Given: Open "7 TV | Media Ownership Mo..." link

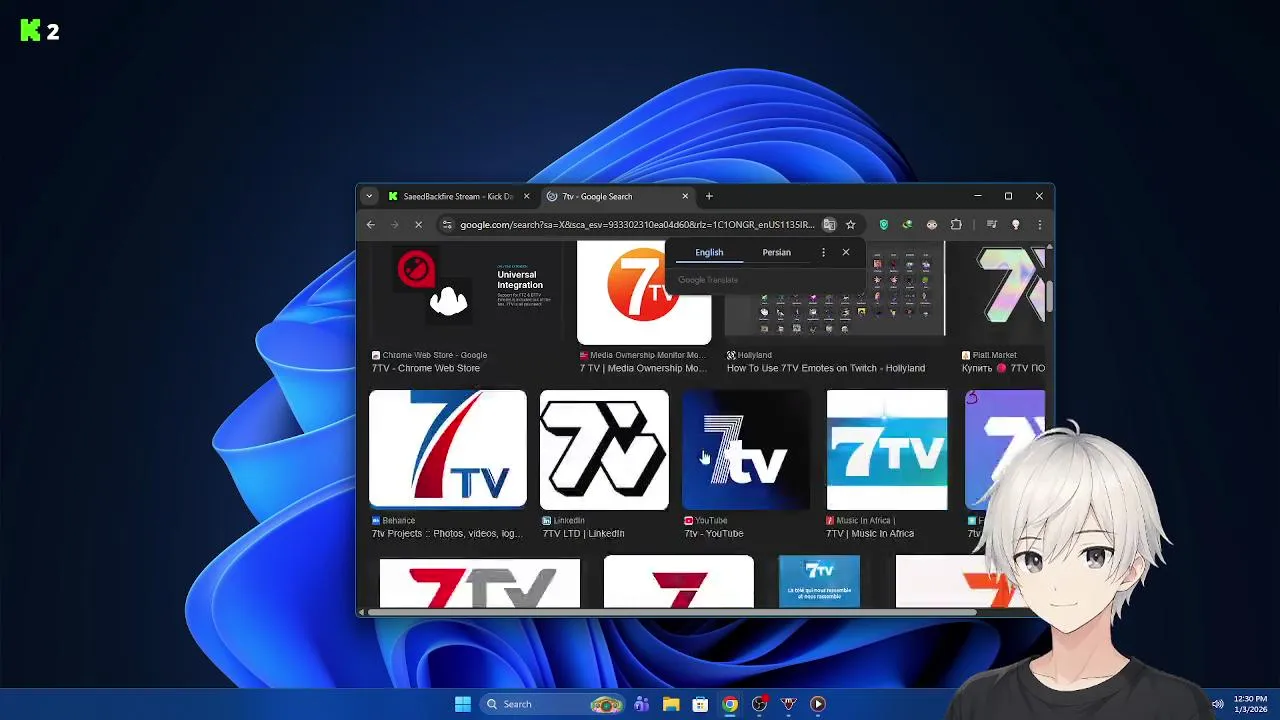Looking at the screenshot, I should point(643,368).
